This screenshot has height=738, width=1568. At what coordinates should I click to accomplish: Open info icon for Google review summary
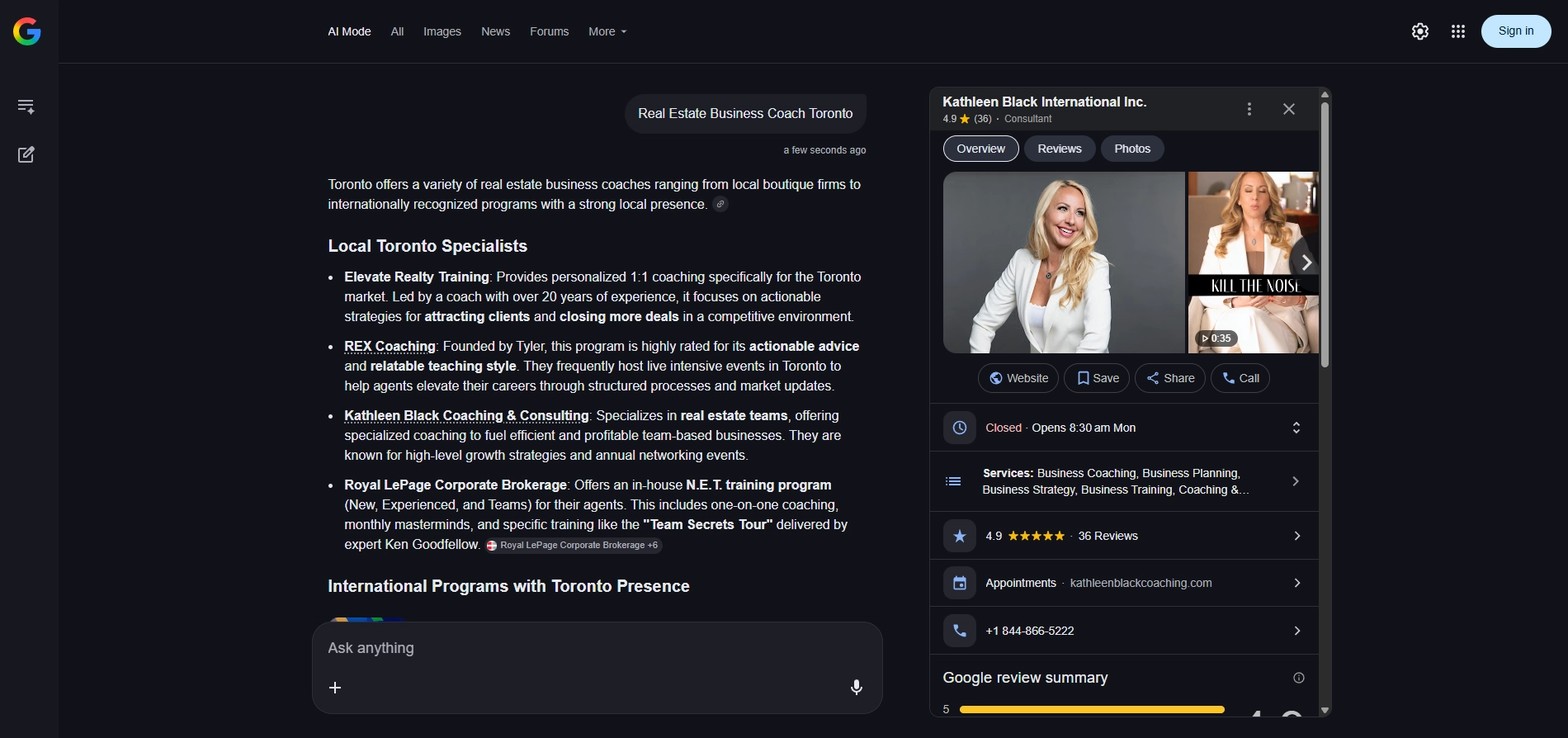(1299, 678)
